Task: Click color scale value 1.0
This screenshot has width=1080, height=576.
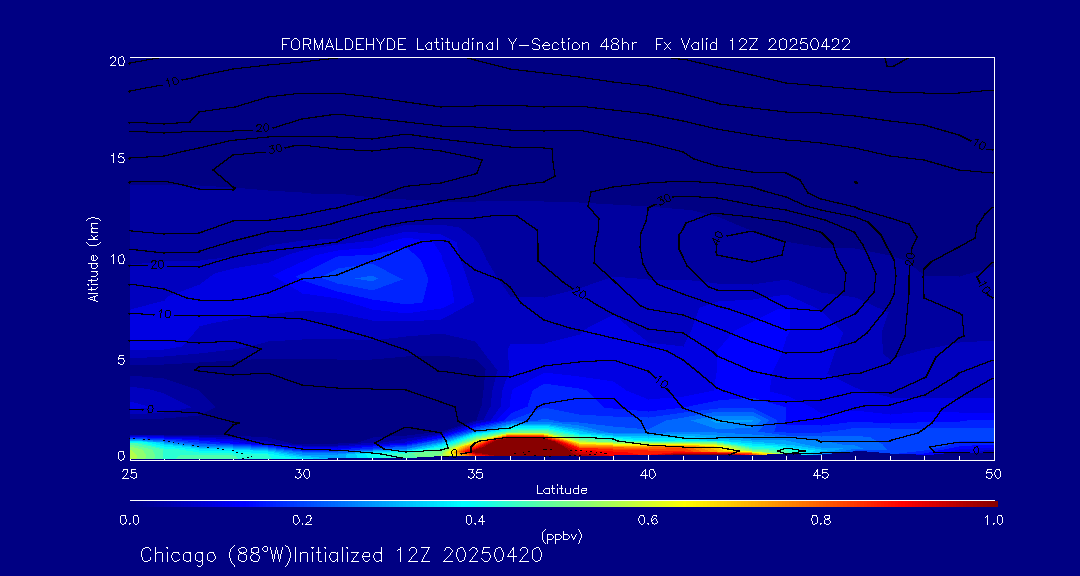Action: (x=993, y=520)
